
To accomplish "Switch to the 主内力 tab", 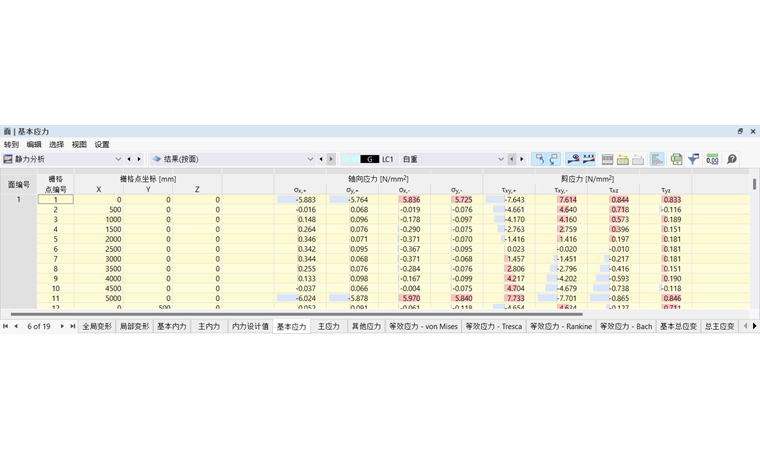I will click(x=209, y=326).
